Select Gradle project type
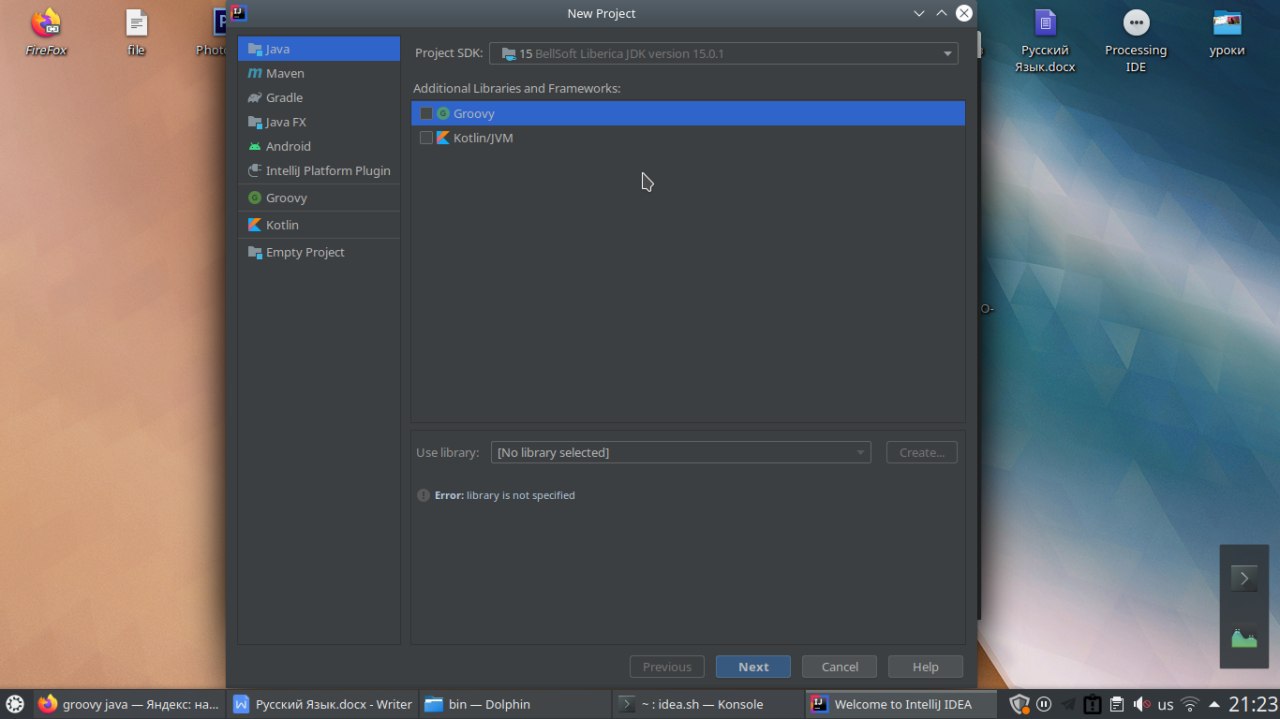Viewport: 1280px width, 719px height. 319,97
